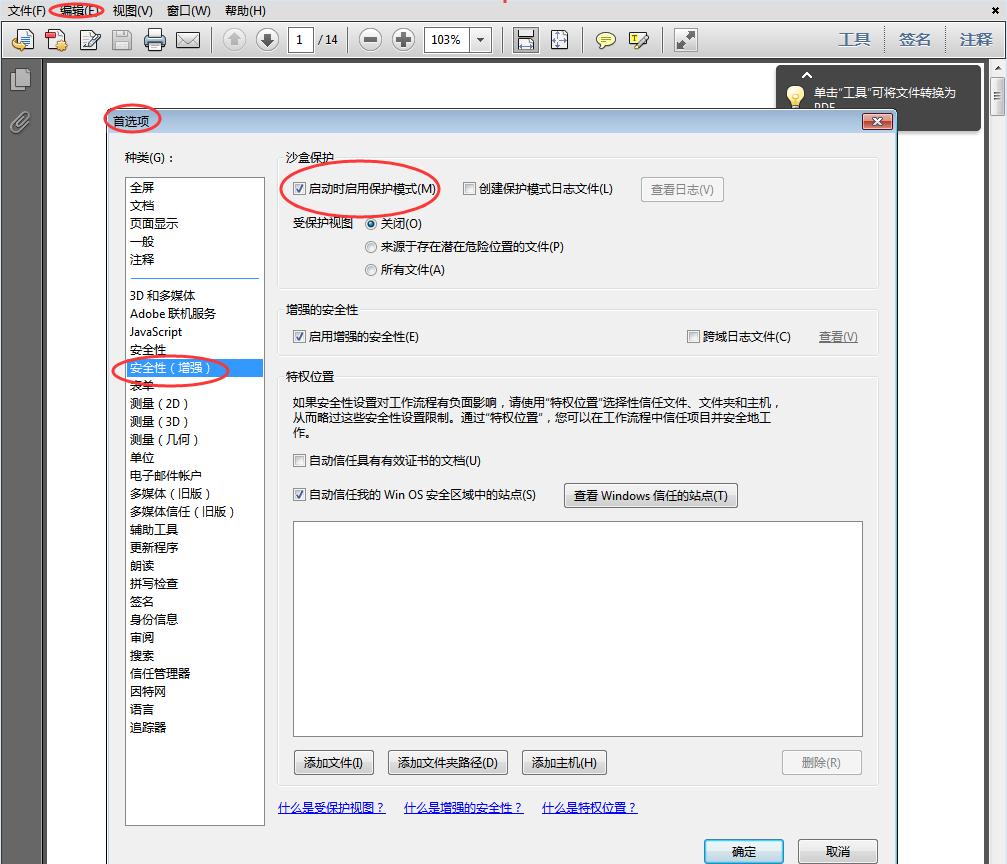Viewport: 1007px width, 864px height.
Task: Confirm preferences with the 确定 button
Action: tap(743, 849)
